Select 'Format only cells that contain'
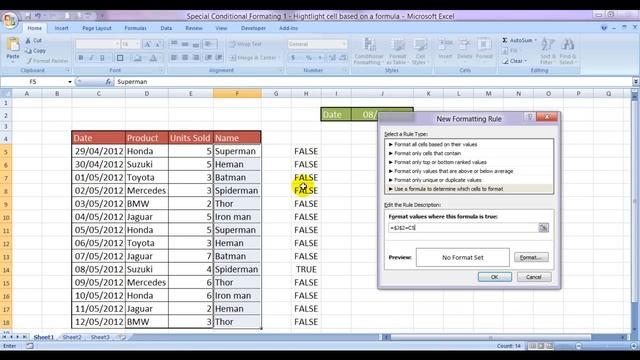This screenshot has width=640, height=360. point(469,153)
